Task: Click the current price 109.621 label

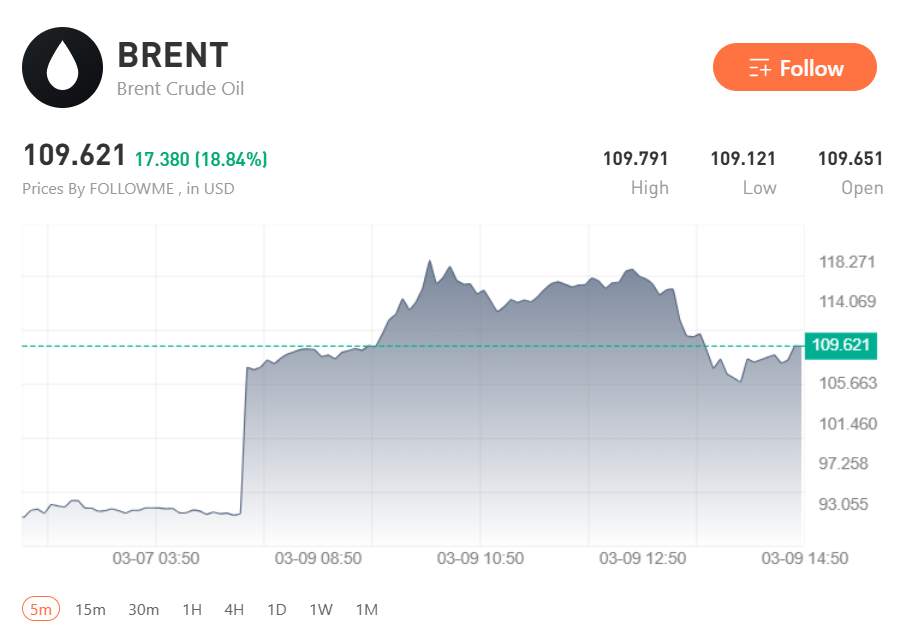Action: click(74, 156)
